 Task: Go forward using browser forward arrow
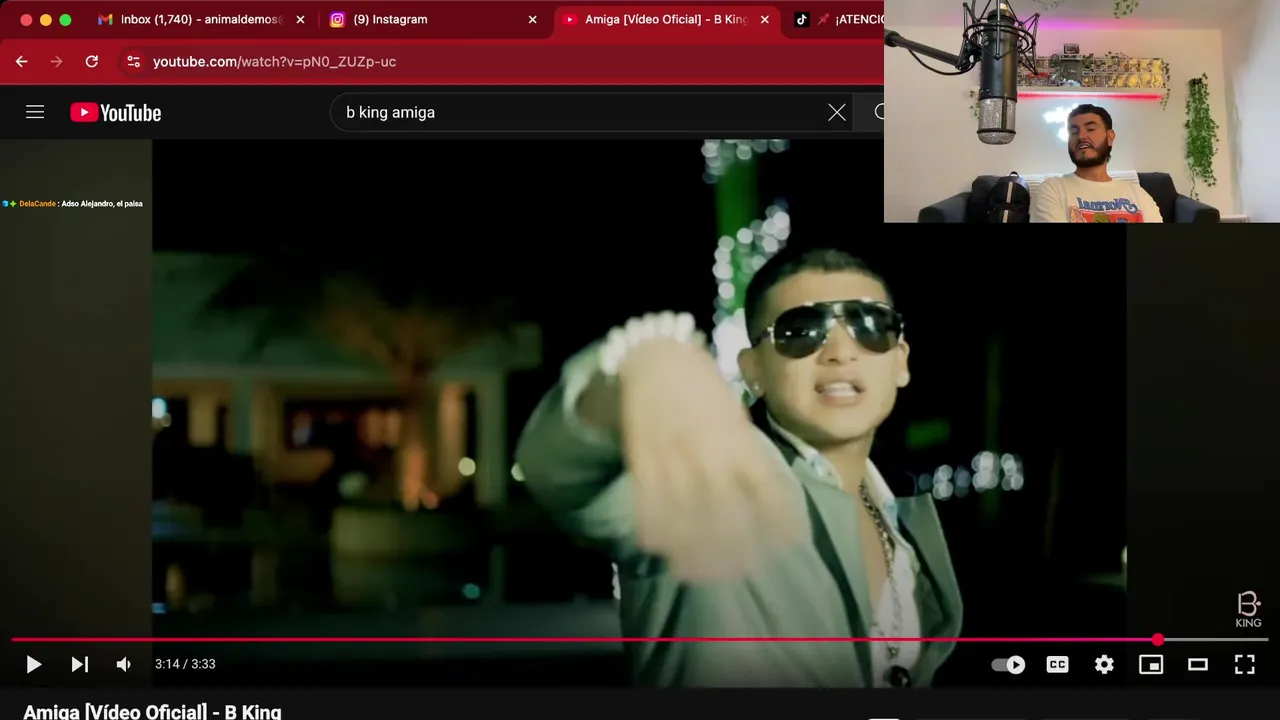pyautogui.click(x=56, y=61)
